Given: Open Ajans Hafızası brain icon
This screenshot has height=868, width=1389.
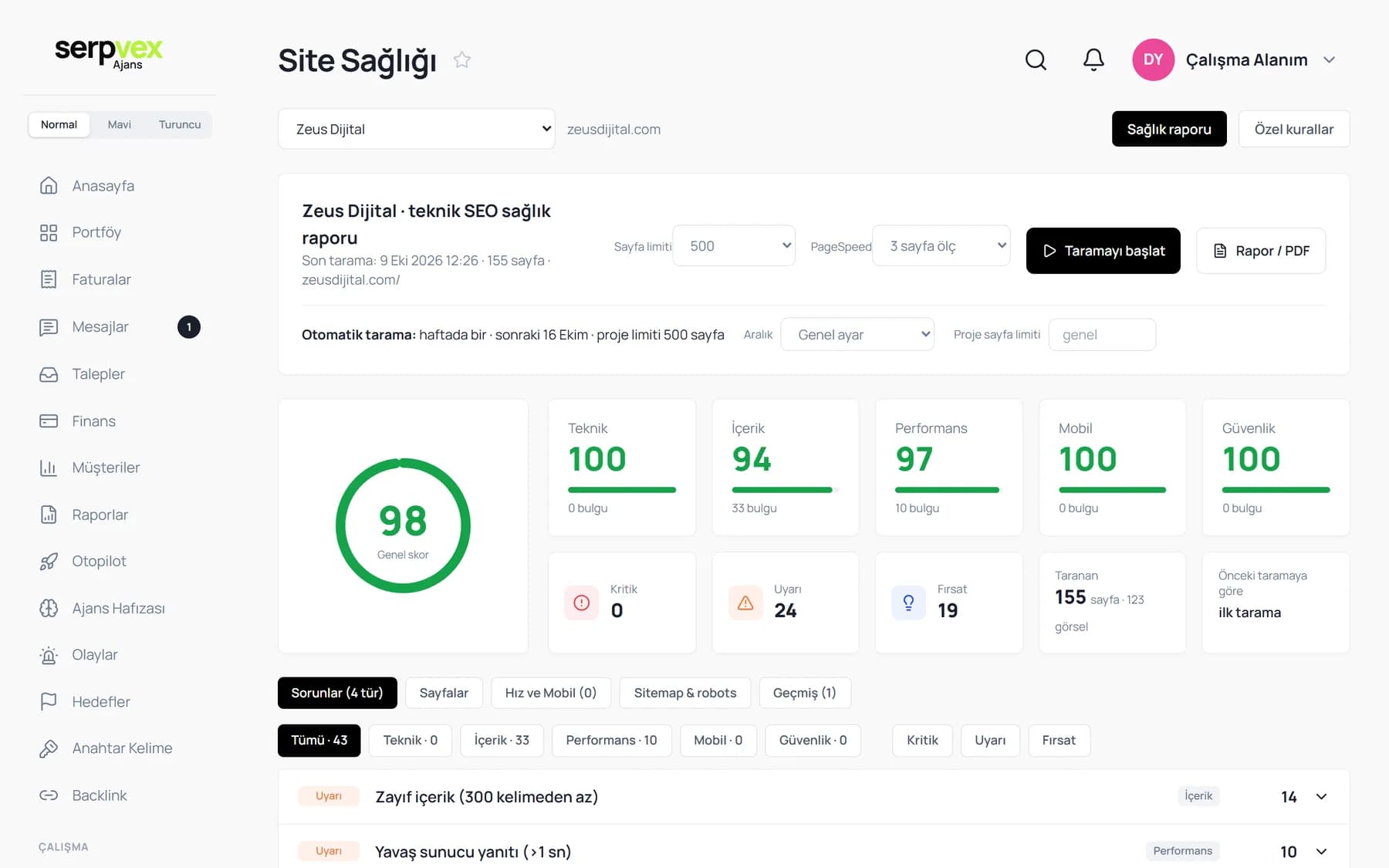Looking at the screenshot, I should [49, 608].
